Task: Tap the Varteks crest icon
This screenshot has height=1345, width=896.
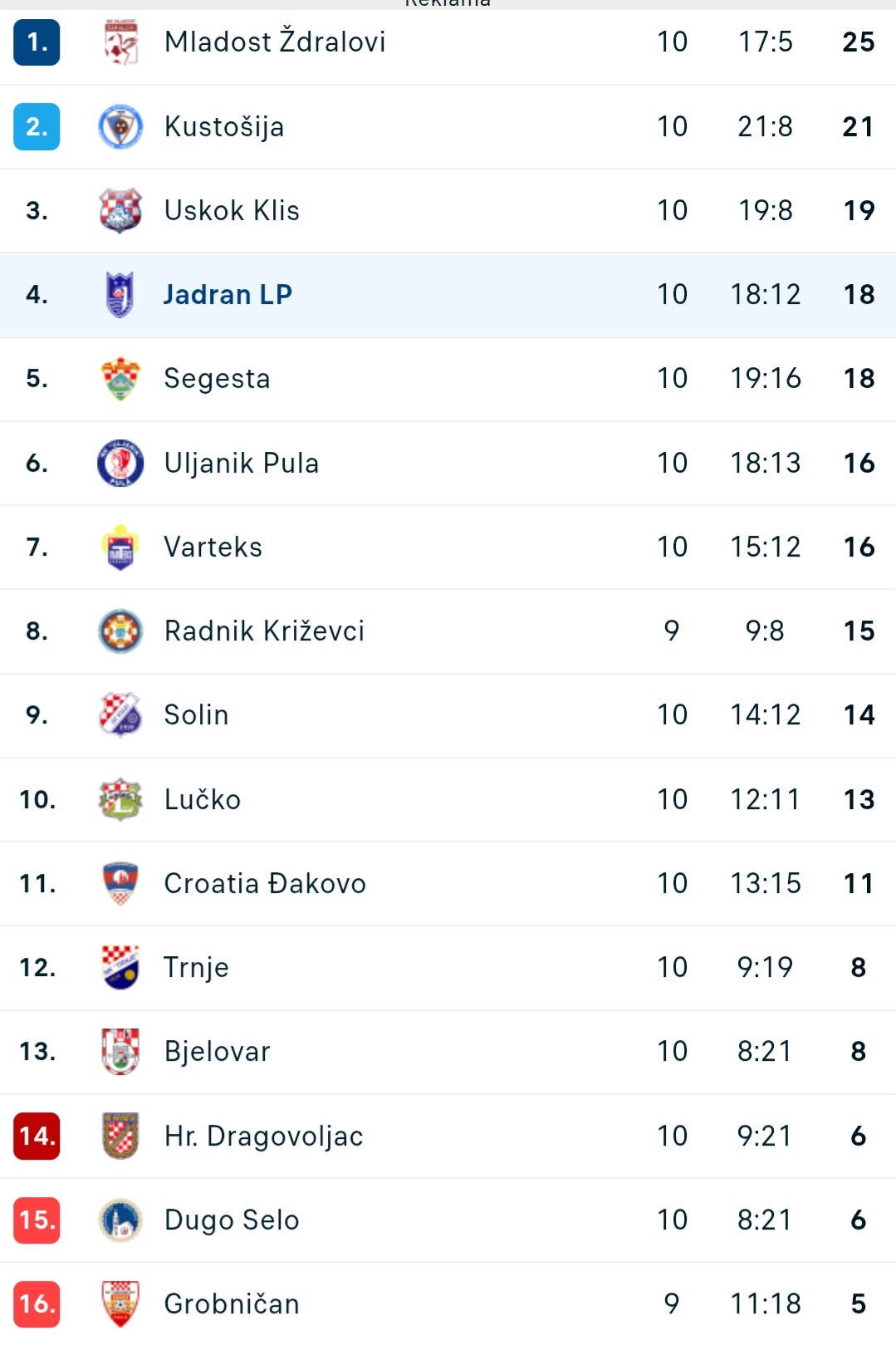Action: pyautogui.click(x=120, y=547)
